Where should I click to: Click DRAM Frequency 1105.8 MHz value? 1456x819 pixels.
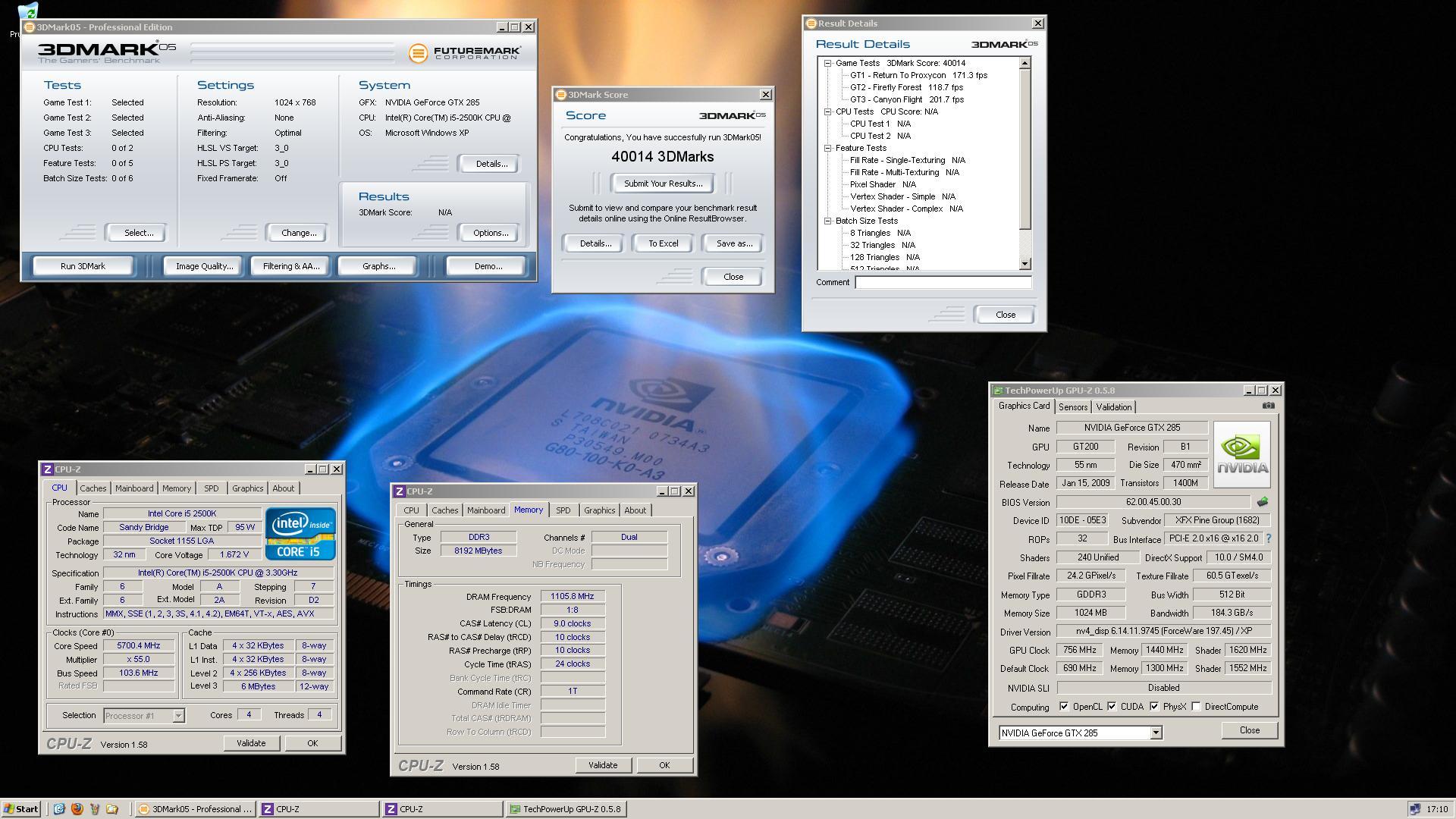click(573, 597)
